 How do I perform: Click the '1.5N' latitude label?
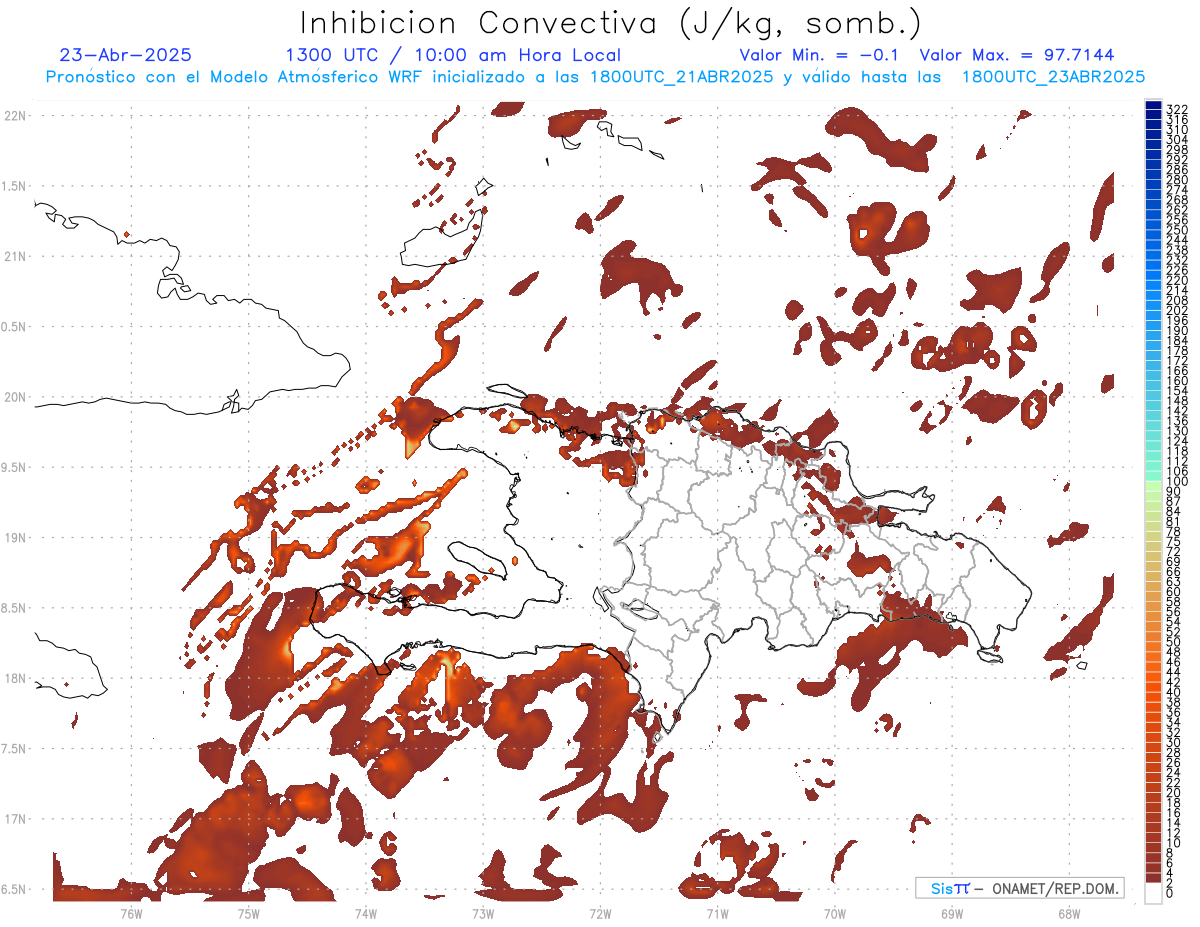[14, 186]
